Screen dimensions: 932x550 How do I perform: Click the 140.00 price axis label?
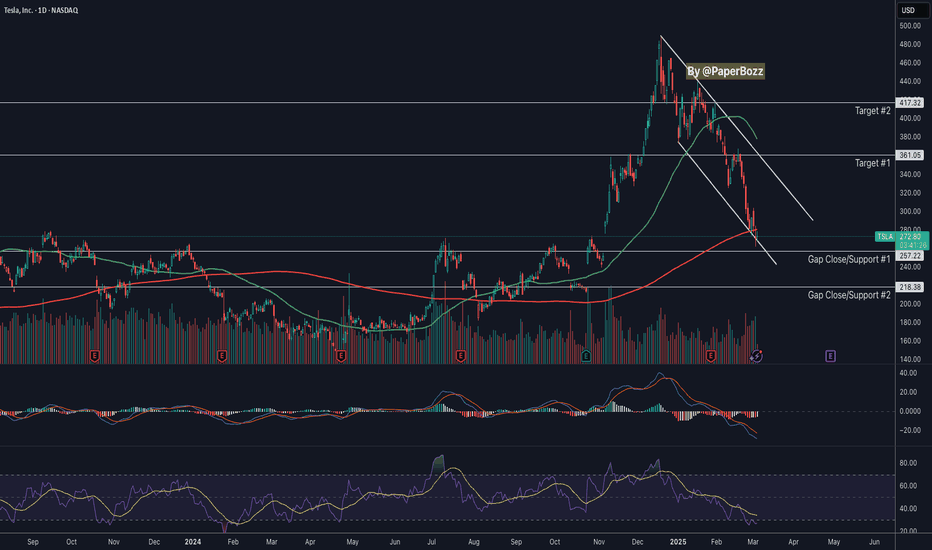pos(910,360)
